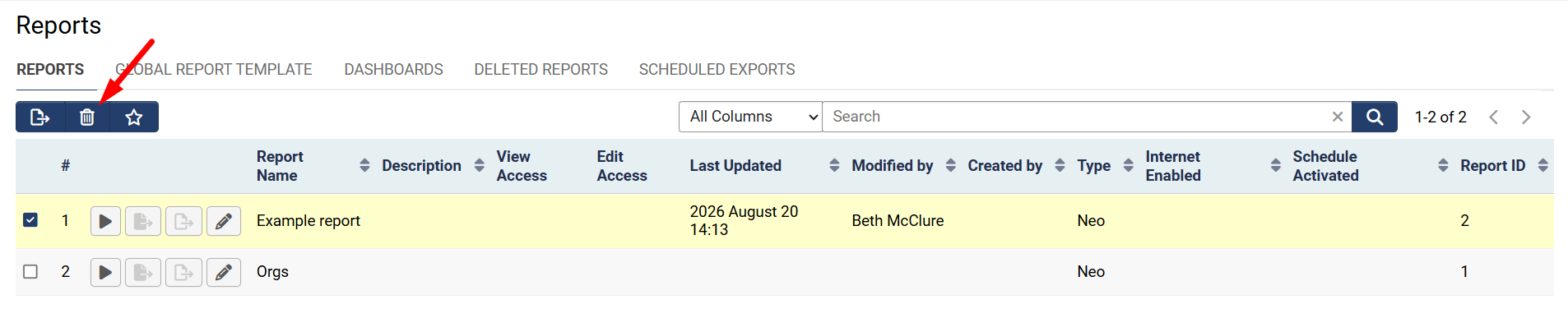The height and width of the screenshot is (318, 1568).
Task: Uncheck the Example report checkbox
Action: (x=30, y=219)
